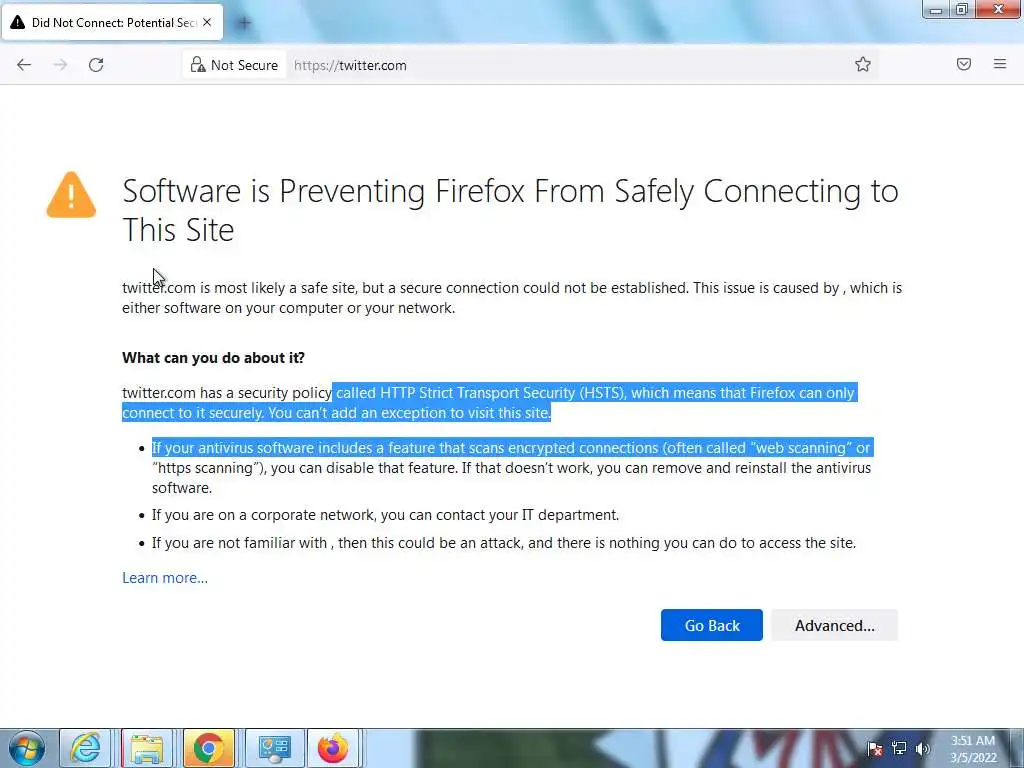This screenshot has height=768, width=1024.
Task: Open the Firefox hamburger application menu
Action: coord(1000,65)
